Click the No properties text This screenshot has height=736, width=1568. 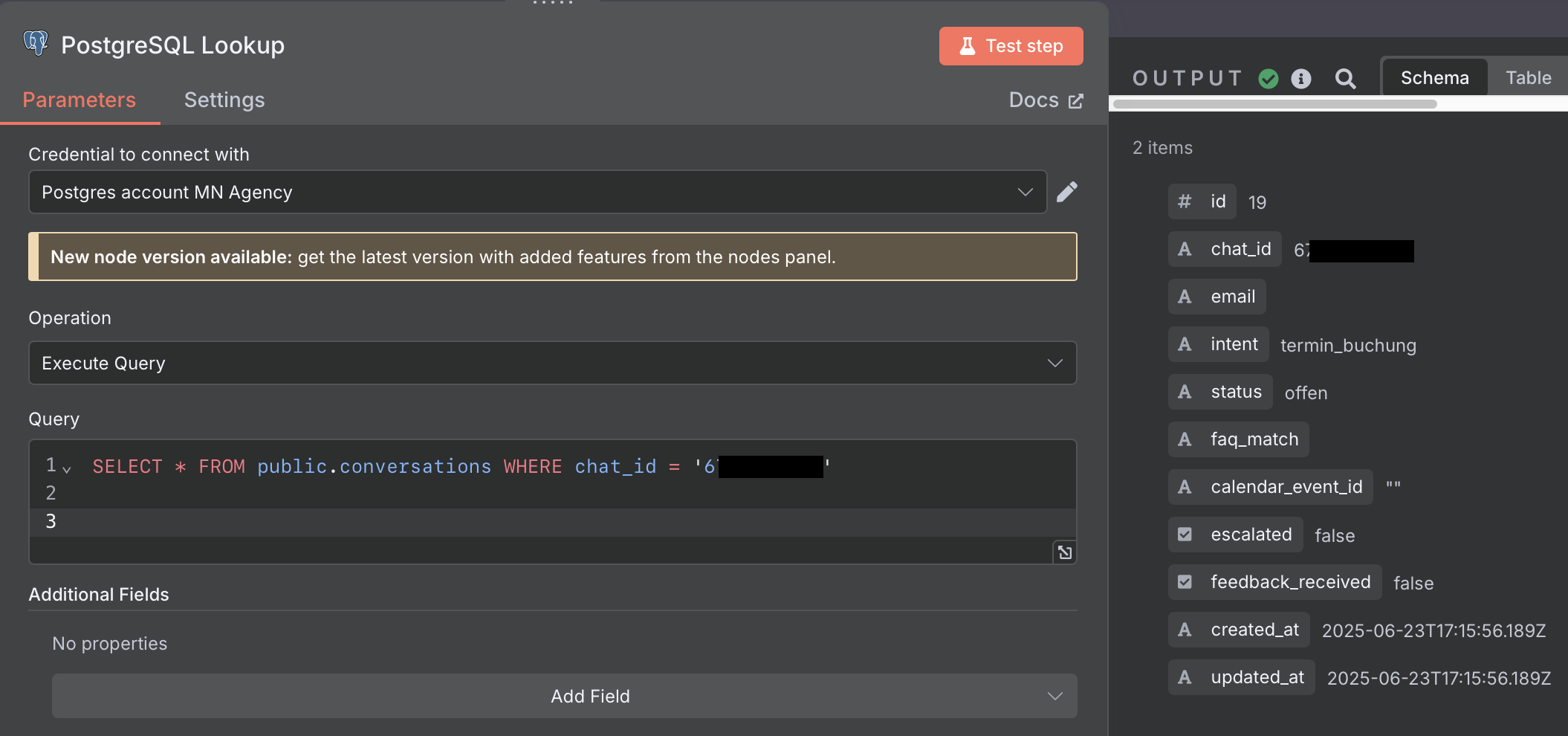(110, 644)
